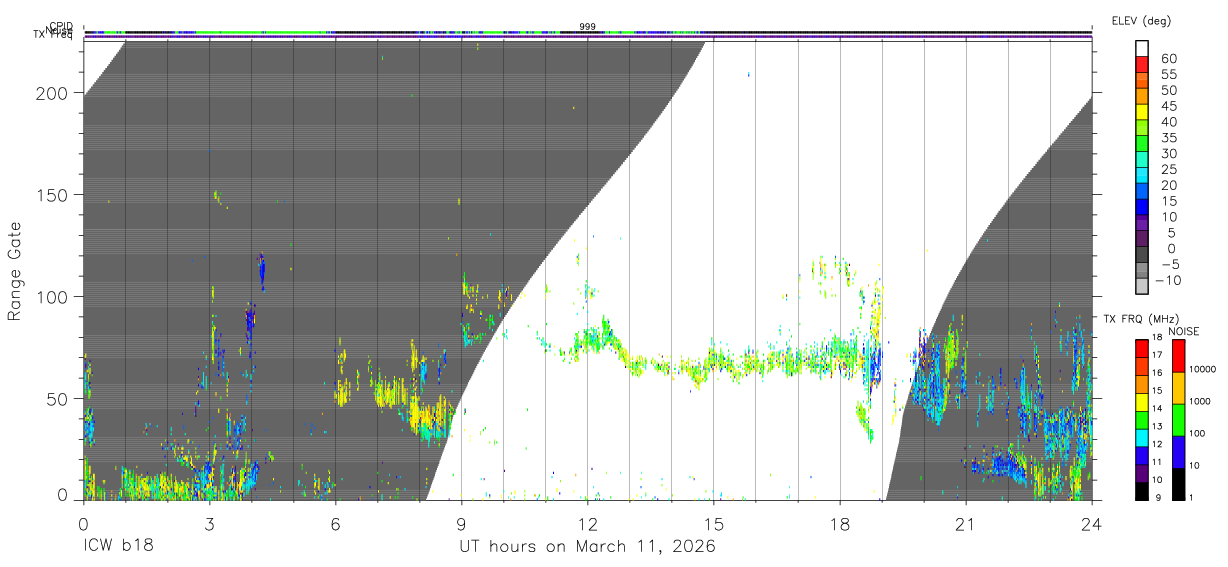This screenshot has height=567, width=1228.
Task: Click the yellow segment of the ELEV colorbar
Action: [x=1141, y=111]
